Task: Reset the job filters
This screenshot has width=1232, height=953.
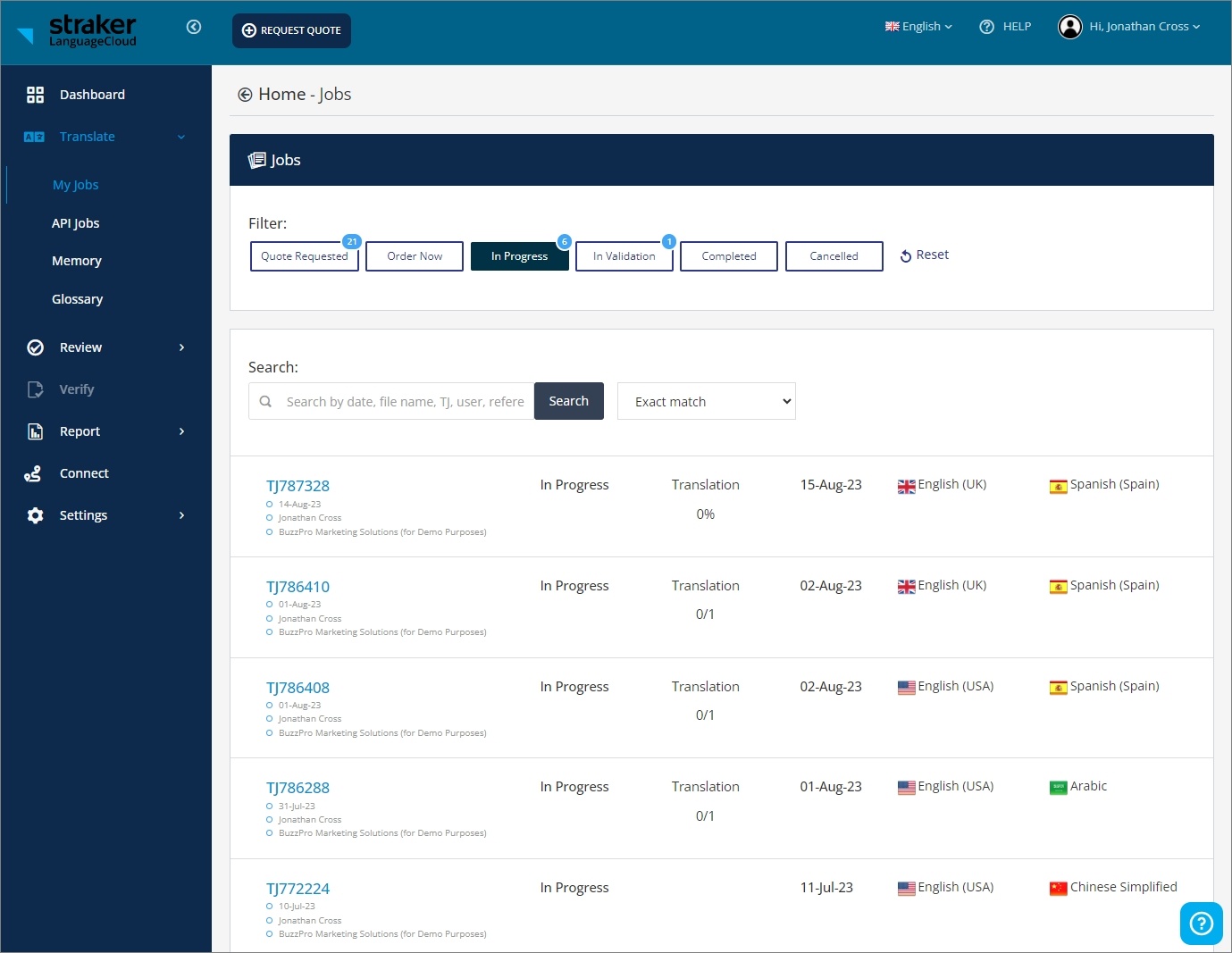Action: tap(925, 255)
